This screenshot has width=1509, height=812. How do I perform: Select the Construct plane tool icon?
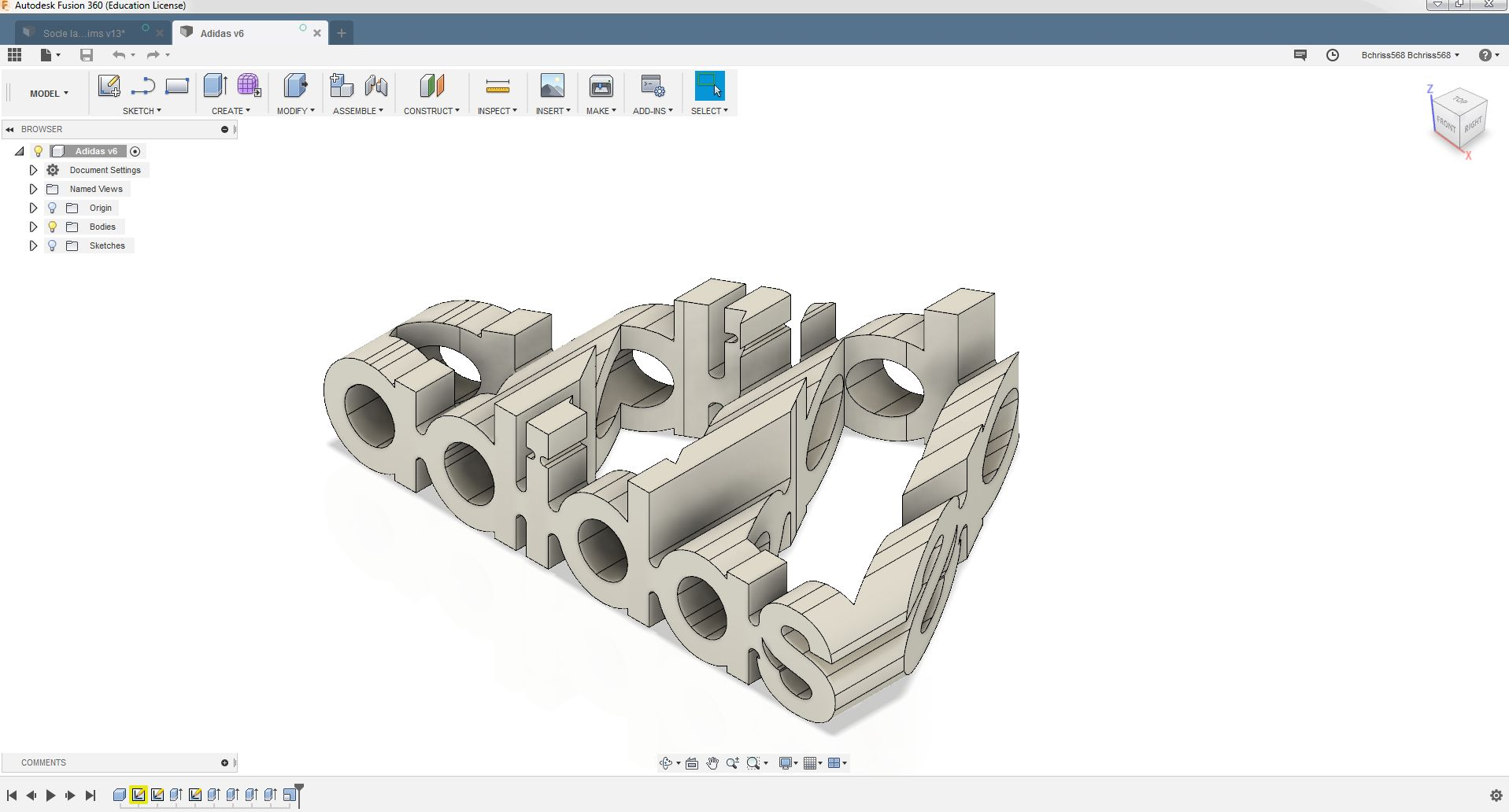[x=431, y=86]
